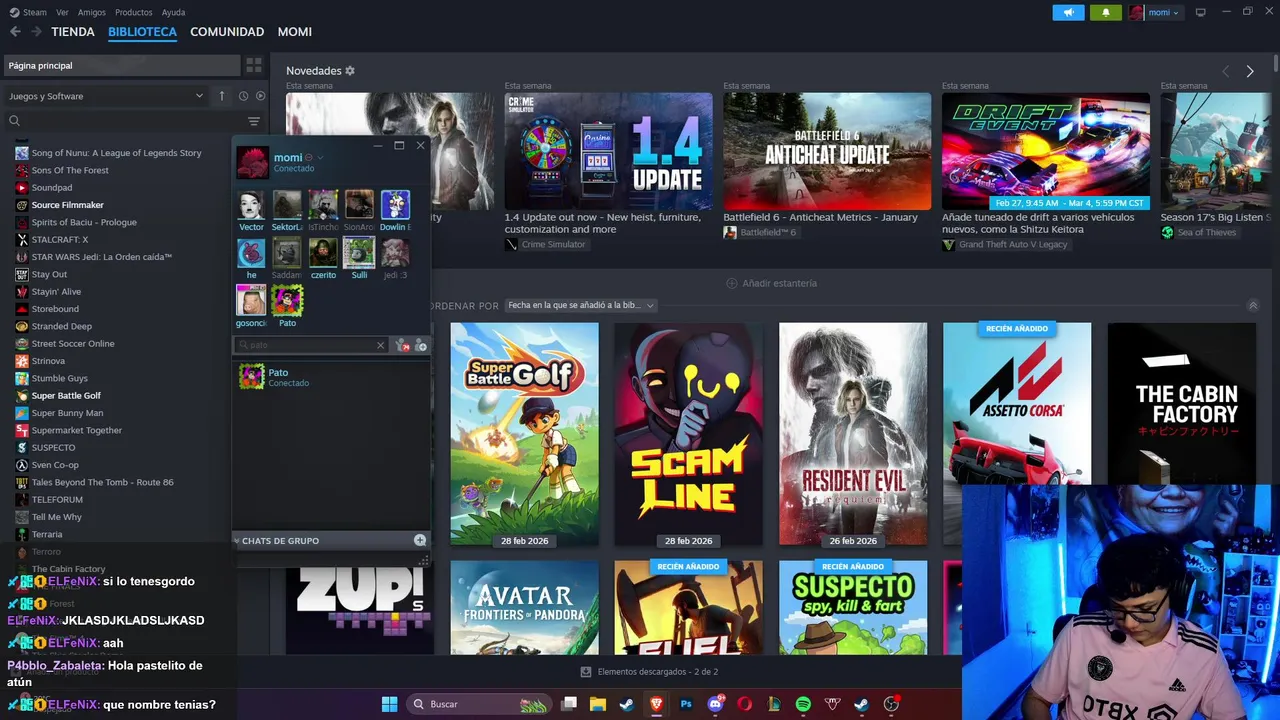Viewport: 1280px width, 720px height.
Task: Open Página principal library home
Action: click(121, 65)
